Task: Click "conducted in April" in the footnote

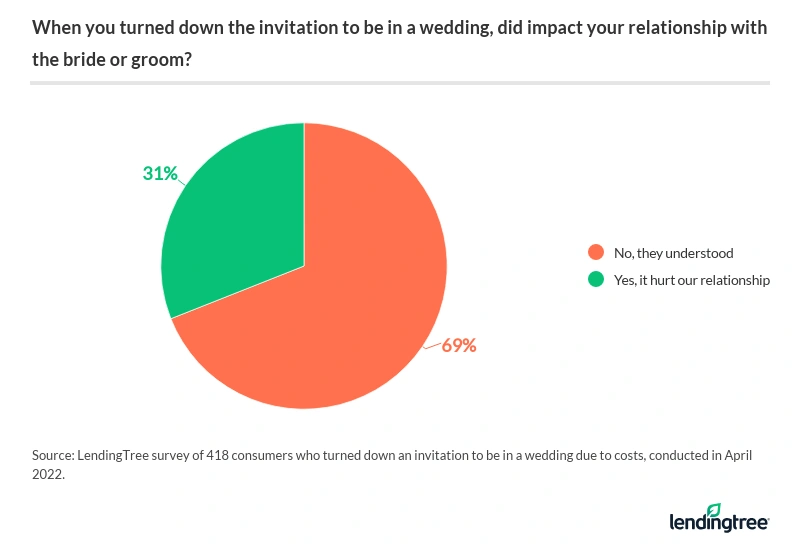Action: coord(694,455)
